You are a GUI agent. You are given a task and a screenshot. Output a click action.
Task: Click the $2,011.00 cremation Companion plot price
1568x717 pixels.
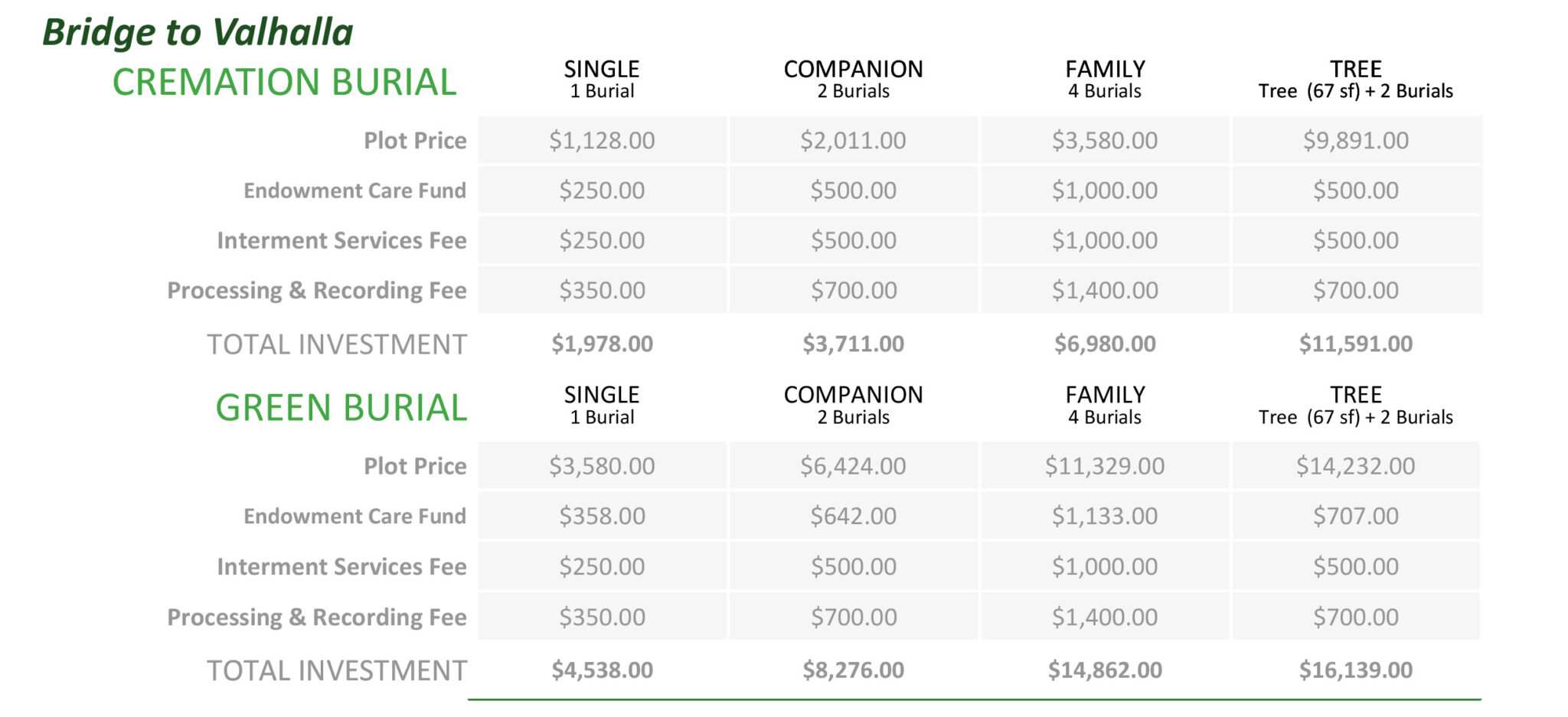[x=853, y=140]
